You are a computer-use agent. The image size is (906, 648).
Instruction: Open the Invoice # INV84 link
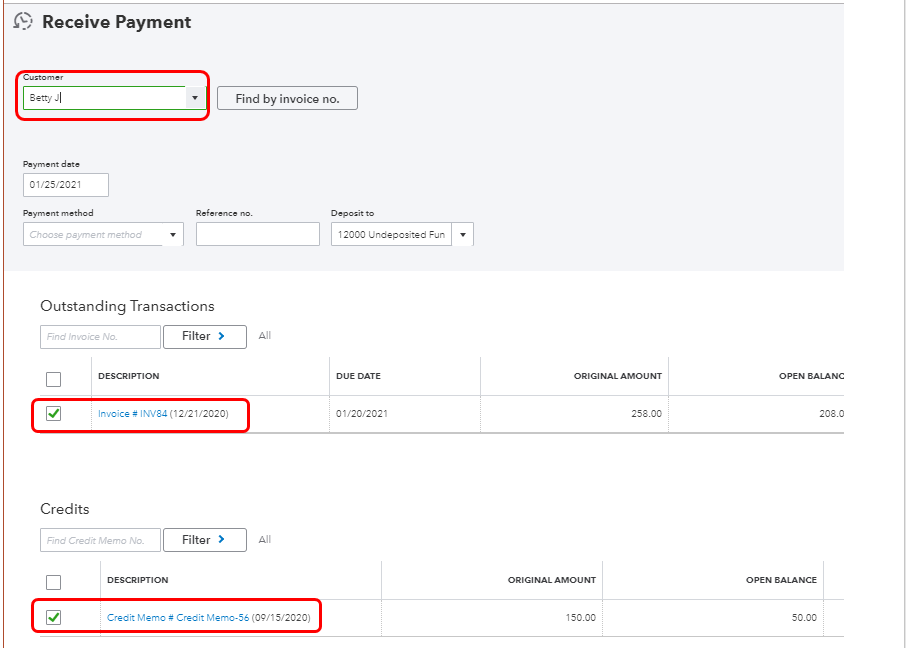[x=132, y=414]
